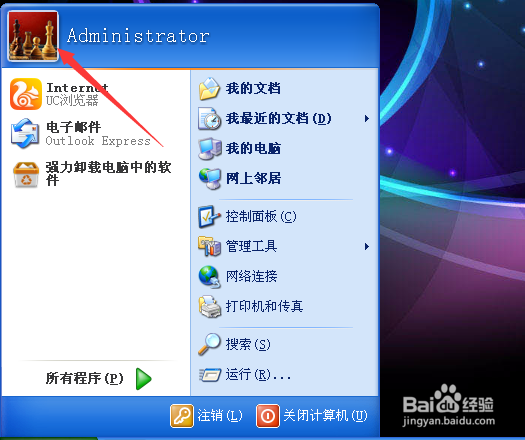The image size is (525, 440).
Task: Select the 管理工具 menu item text
Action: [x=251, y=246]
